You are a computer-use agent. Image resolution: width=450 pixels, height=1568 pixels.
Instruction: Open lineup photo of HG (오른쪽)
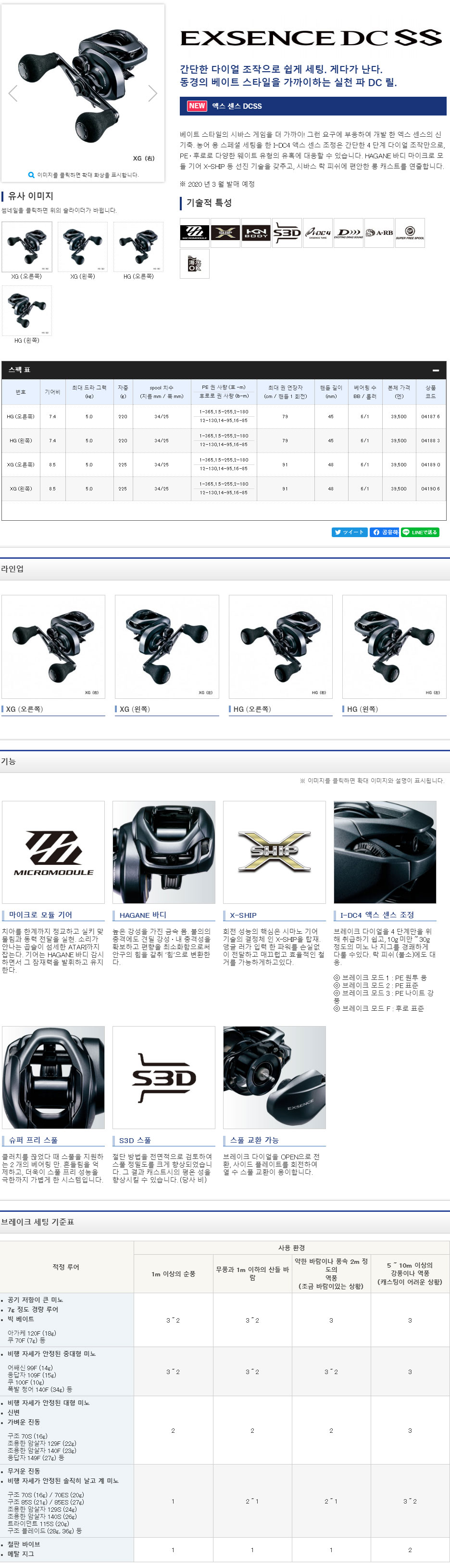(280, 646)
